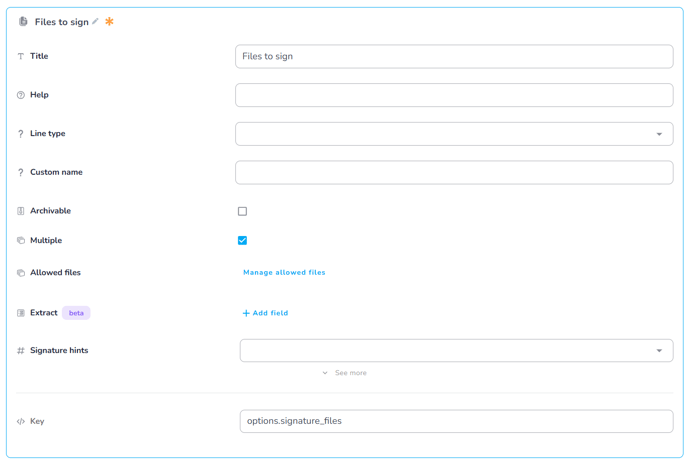Click the Multiple row icon
This screenshot has height=462, width=688.
tap(21, 241)
